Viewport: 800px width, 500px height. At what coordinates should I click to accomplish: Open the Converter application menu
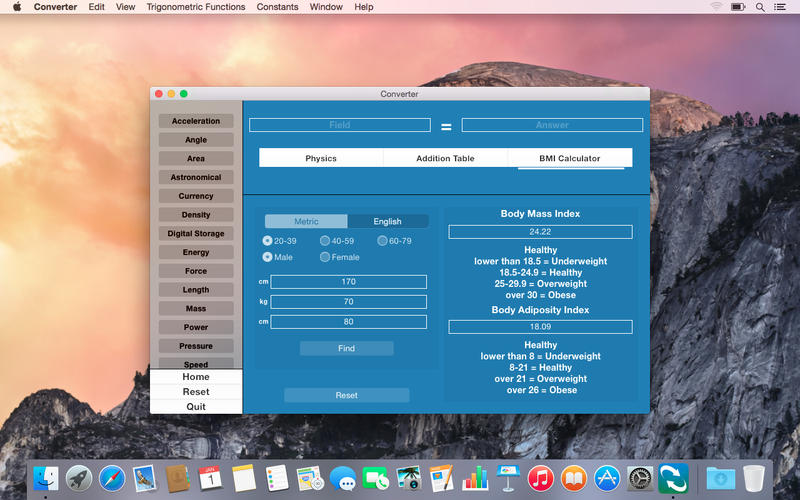click(x=55, y=7)
